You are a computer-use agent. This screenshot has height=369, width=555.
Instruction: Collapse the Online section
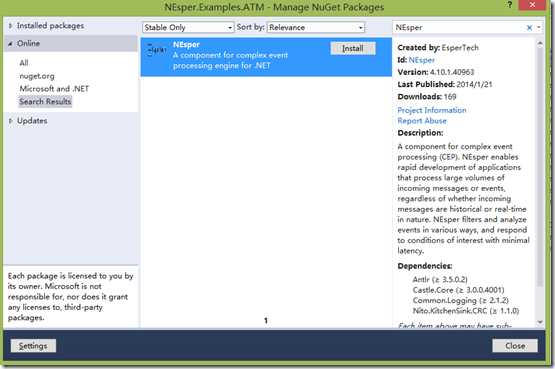click(10, 43)
